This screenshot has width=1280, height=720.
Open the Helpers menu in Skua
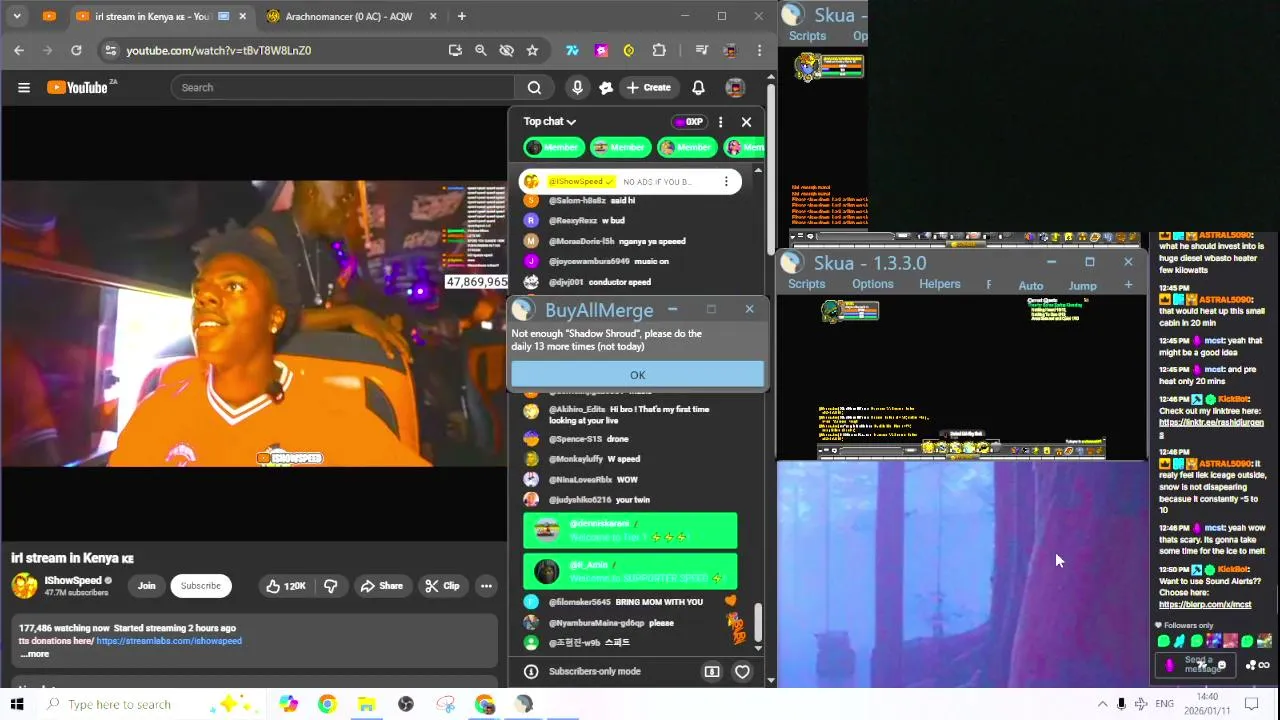click(940, 284)
